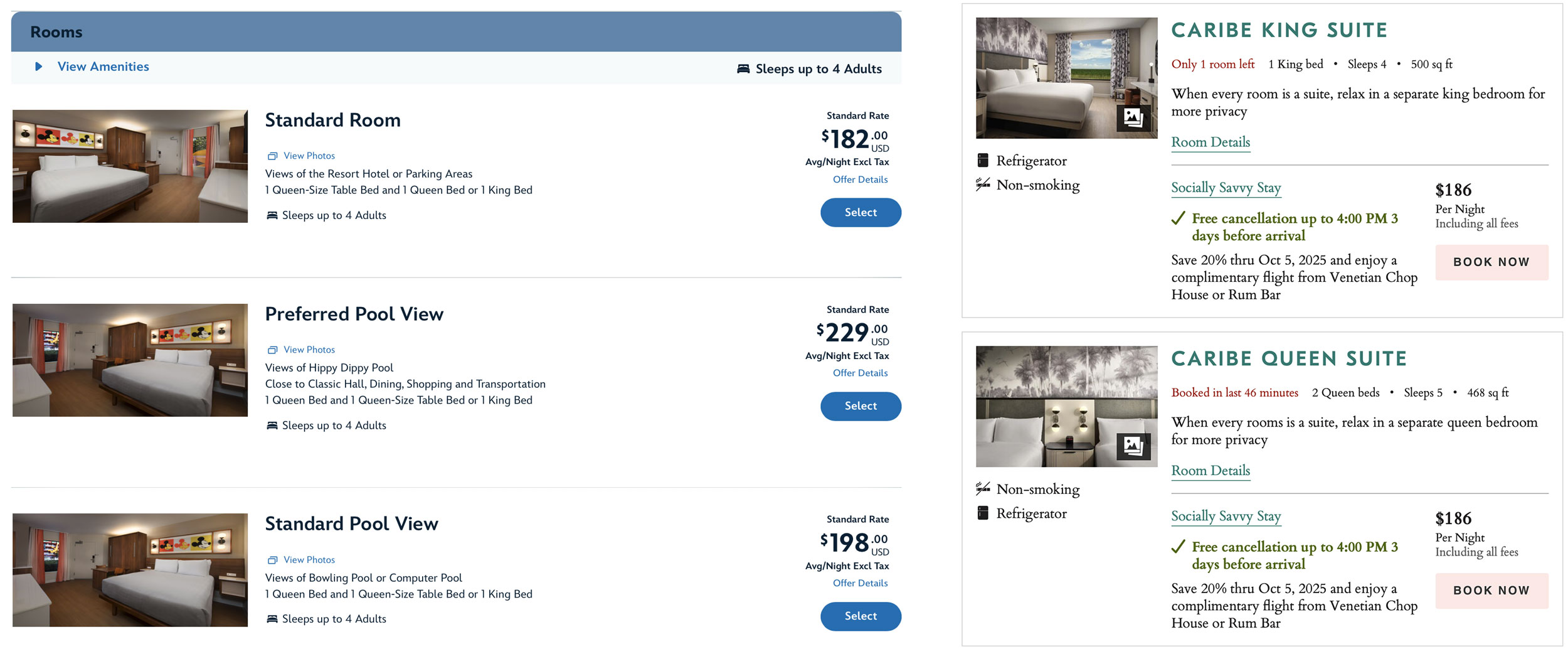Book the Caribe King Suite now
1568x649 pixels.
point(1491,262)
